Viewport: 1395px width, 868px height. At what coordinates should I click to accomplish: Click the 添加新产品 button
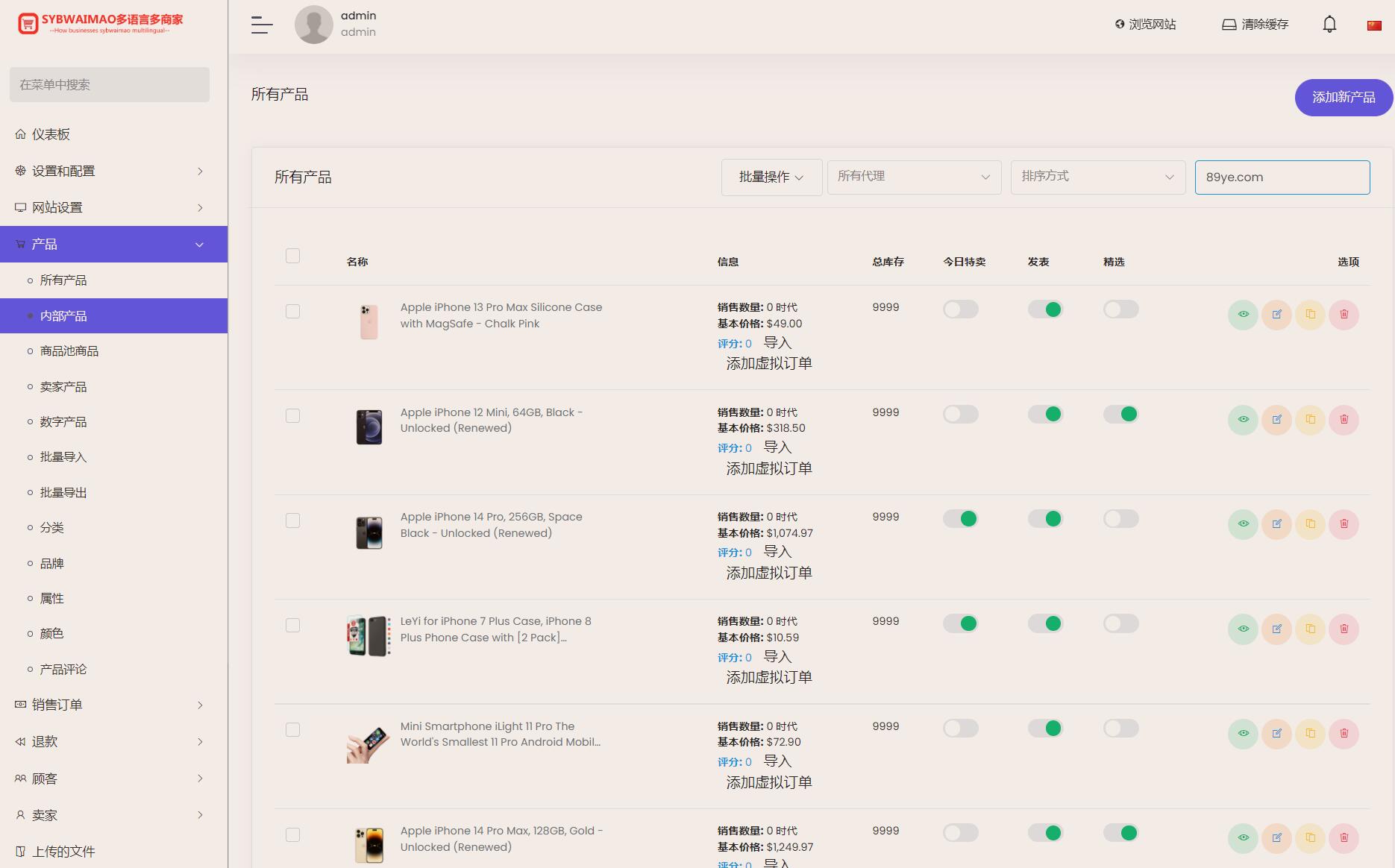1344,98
